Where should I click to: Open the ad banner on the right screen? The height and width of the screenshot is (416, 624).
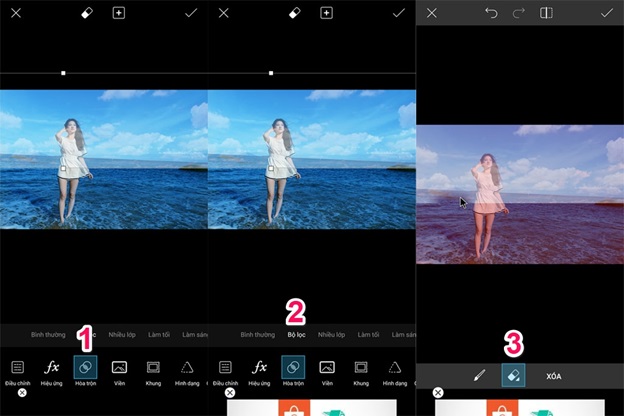520,408
